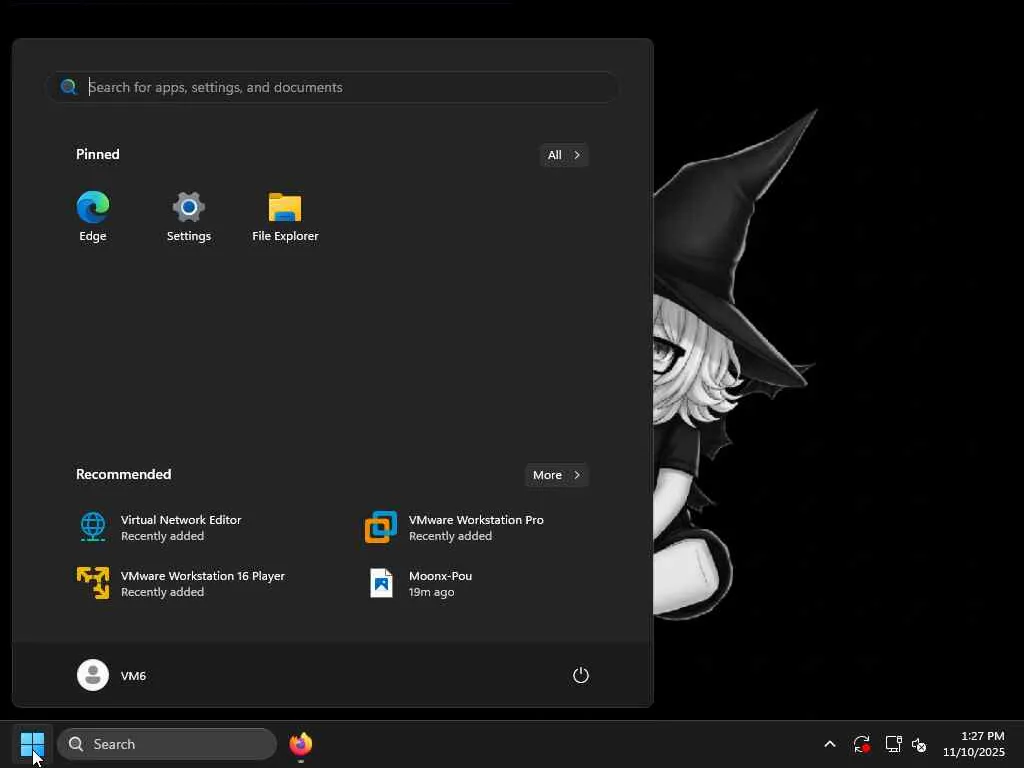This screenshot has width=1024, height=768.
Task: Launch VMware Workstation Pro from Recommended
Action: [455, 528]
